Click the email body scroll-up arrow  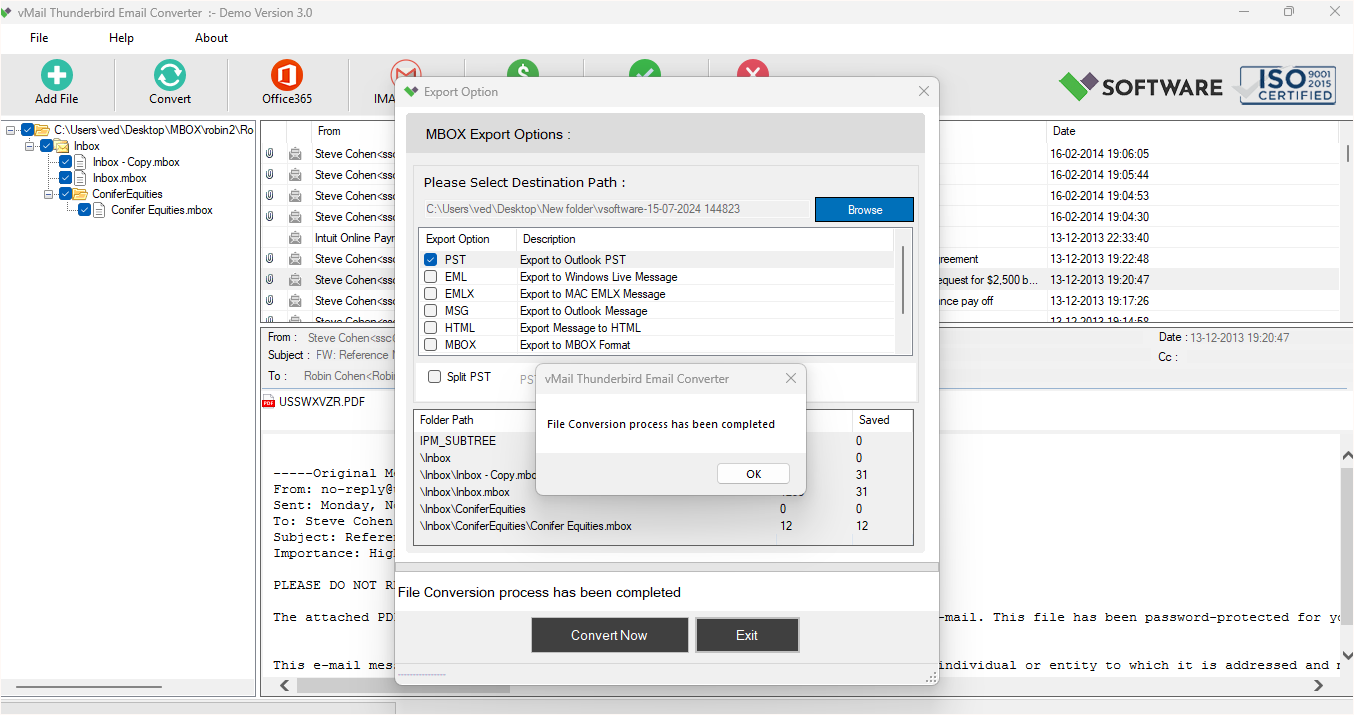[x=1346, y=454]
